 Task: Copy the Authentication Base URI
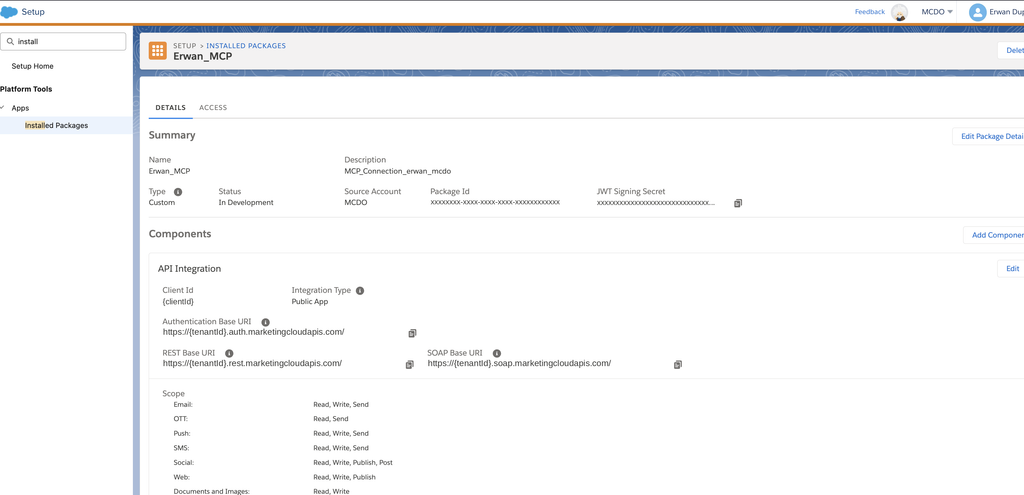(412, 333)
